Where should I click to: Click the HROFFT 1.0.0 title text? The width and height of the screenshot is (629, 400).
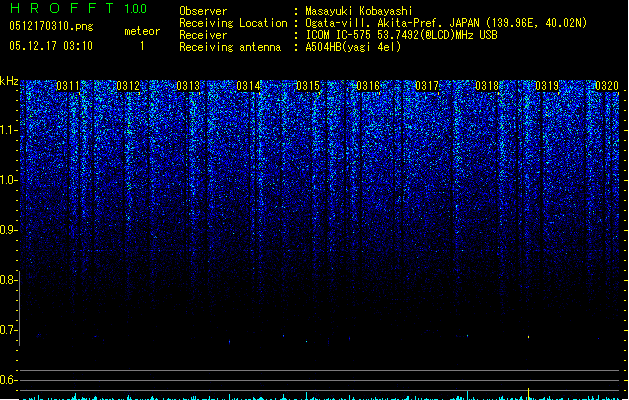pos(78,8)
